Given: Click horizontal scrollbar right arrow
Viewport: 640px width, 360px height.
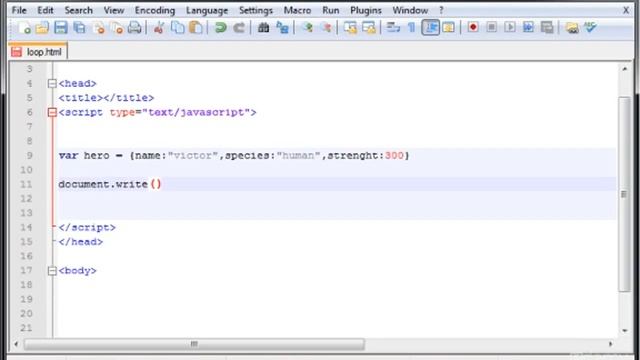Looking at the screenshot, I should [x=611, y=344].
